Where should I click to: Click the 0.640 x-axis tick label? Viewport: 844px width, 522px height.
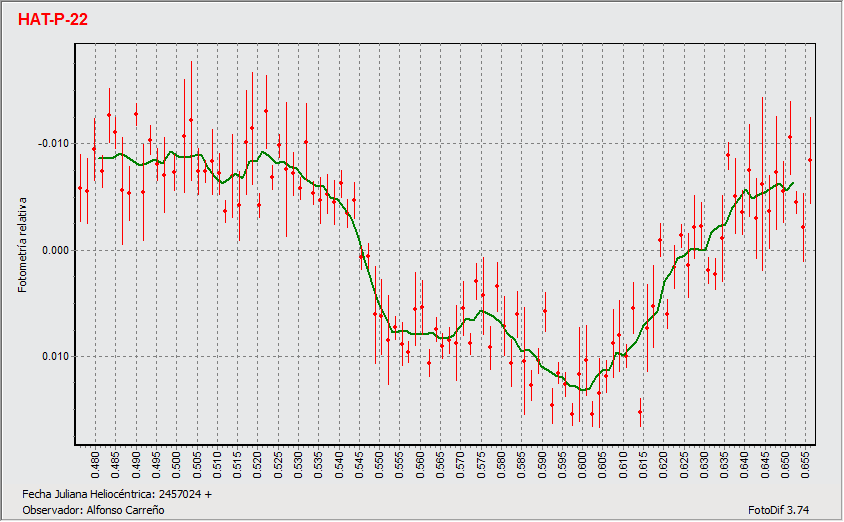(x=744, y=465)
